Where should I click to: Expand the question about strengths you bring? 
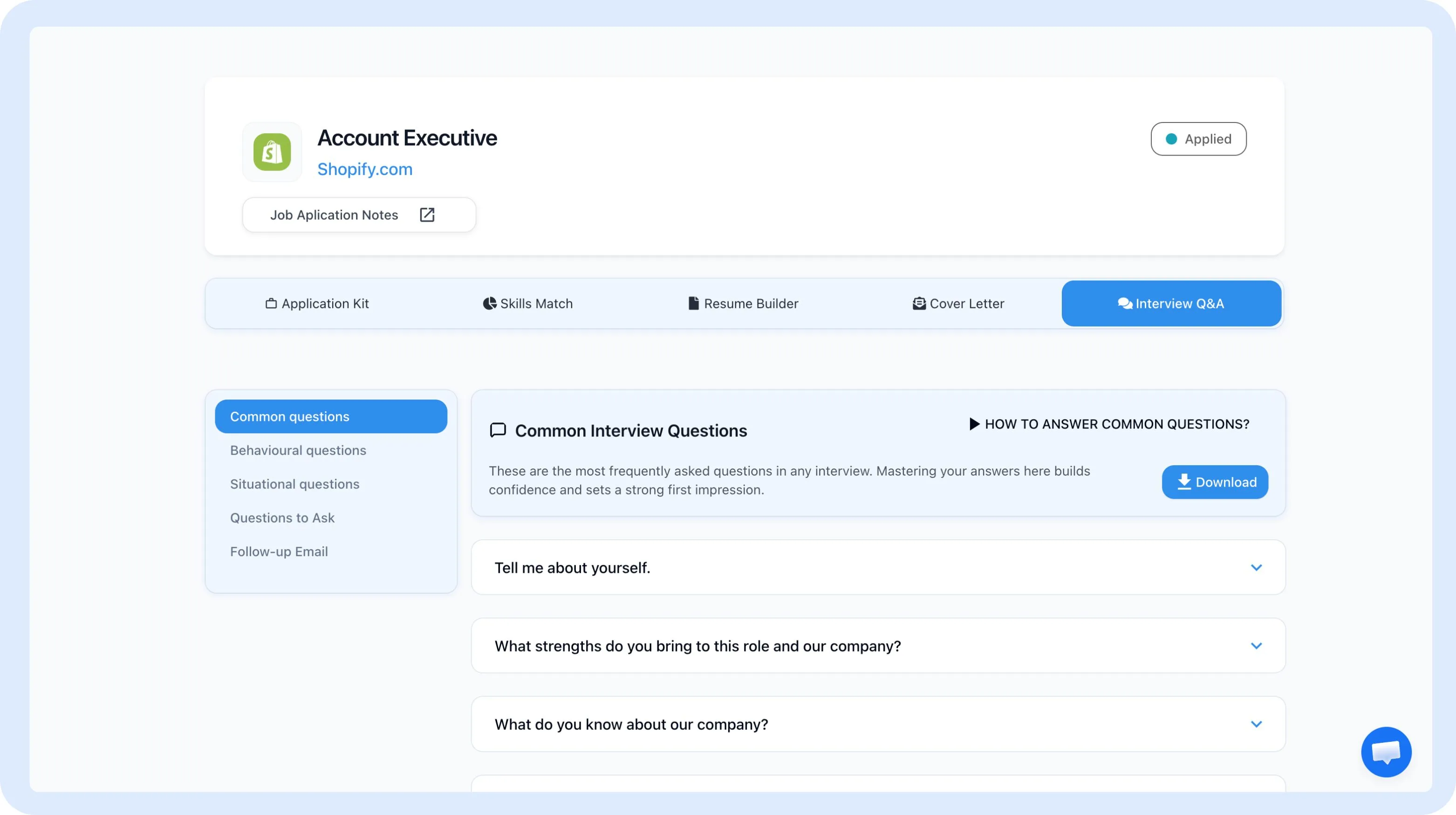coord(1257,645)
